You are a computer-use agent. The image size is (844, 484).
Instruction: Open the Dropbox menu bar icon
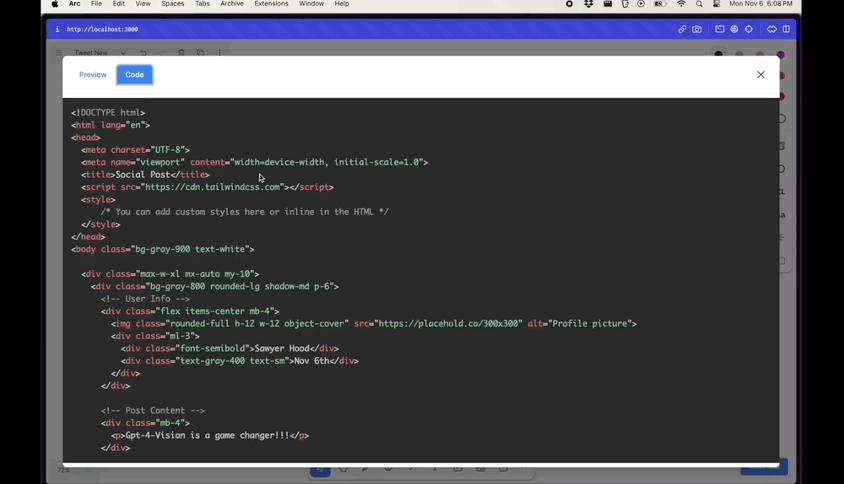(x=588, y=4)
